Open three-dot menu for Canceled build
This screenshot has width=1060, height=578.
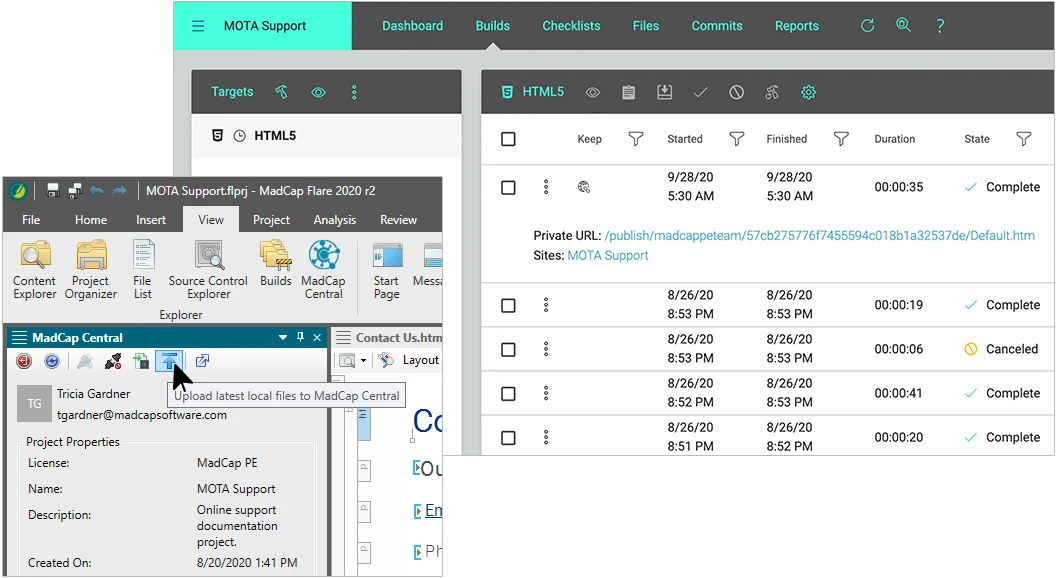tap(546, 349)
